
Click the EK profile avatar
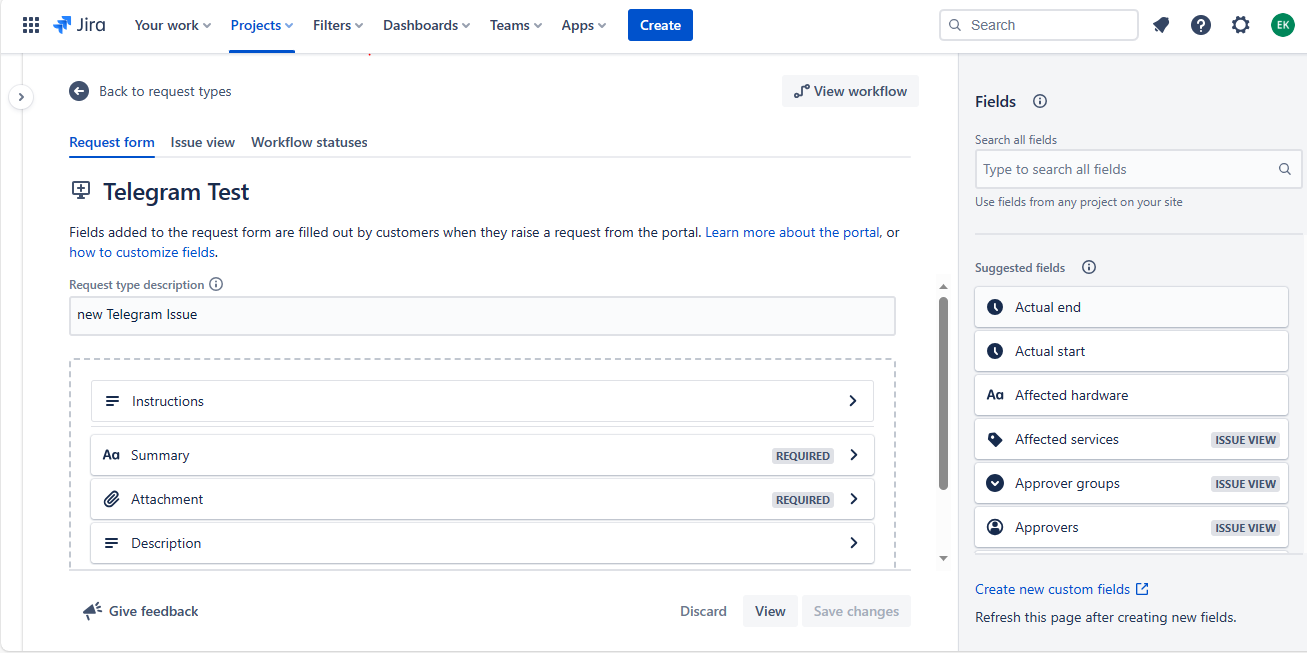[1282, 25]
